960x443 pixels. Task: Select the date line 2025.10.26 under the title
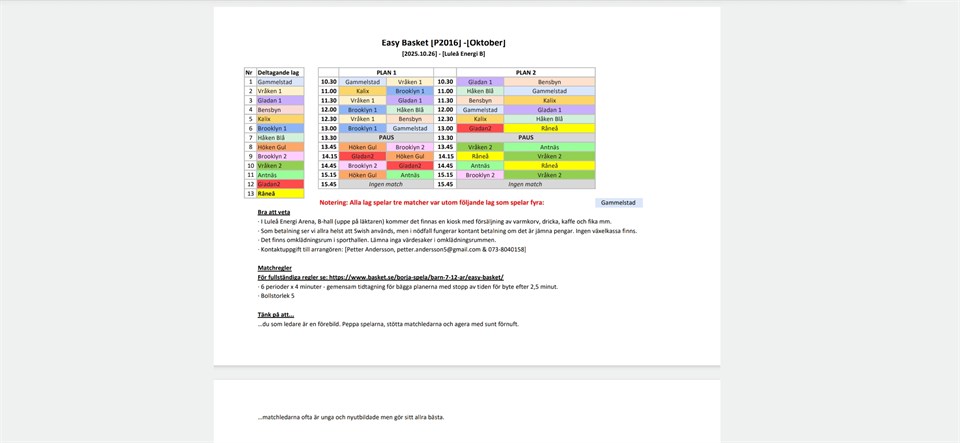click(443, 54)
